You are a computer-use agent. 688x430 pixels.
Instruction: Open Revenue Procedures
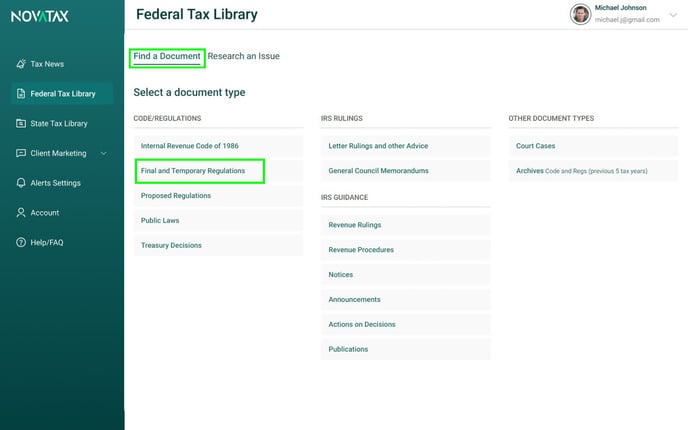click(x=406, y=250)
